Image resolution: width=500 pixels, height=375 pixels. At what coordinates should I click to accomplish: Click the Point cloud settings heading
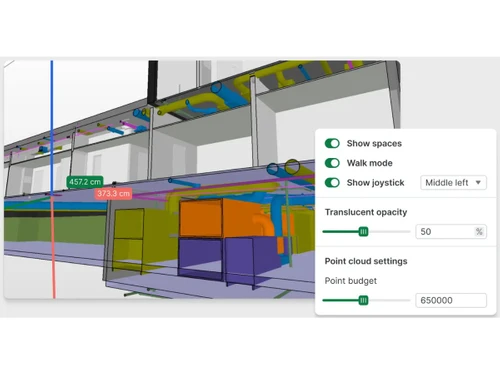(x=366, y=261)
